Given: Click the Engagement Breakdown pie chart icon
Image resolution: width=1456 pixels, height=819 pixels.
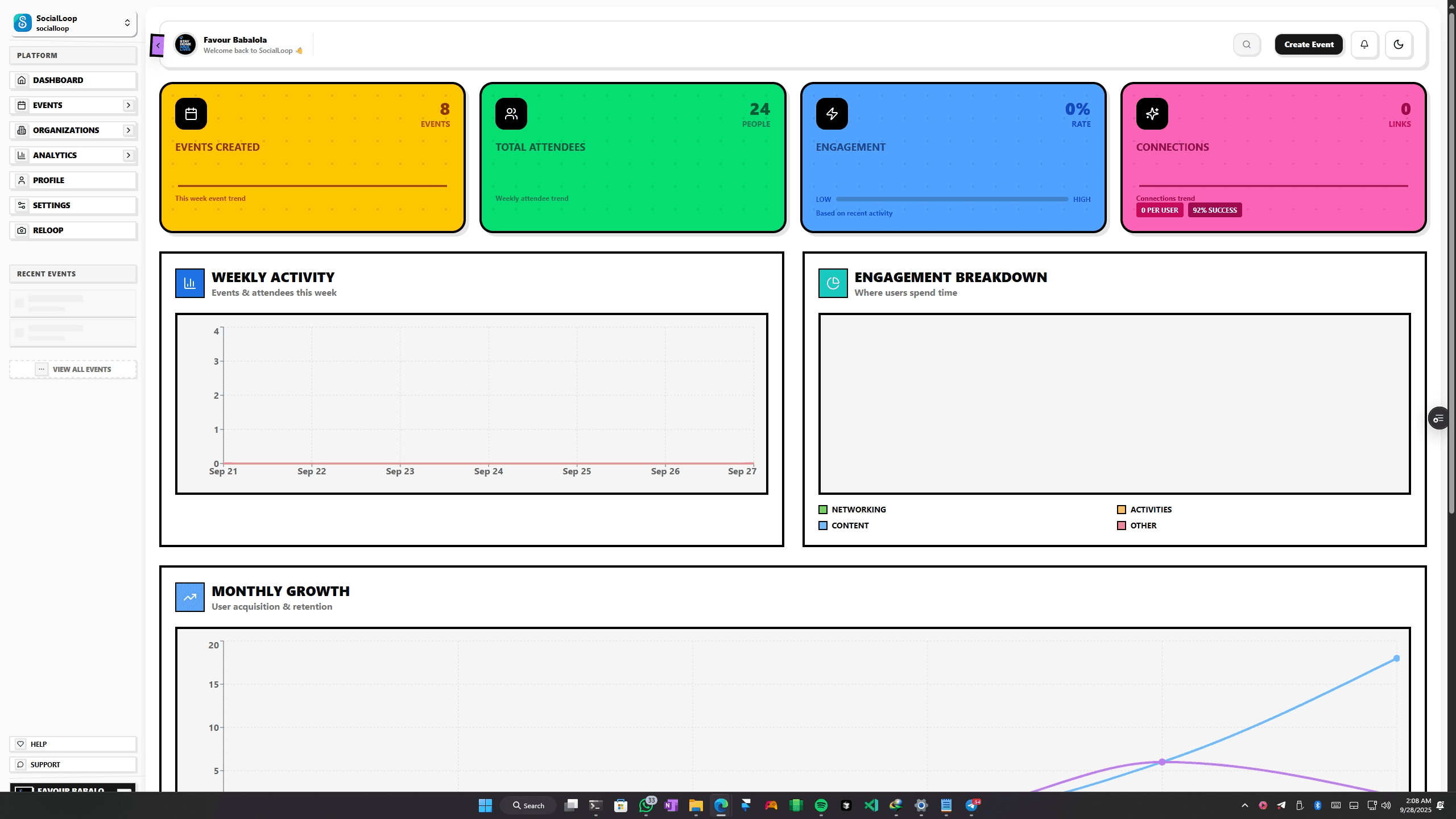Looking at the screenshot, I should [833, 283].
